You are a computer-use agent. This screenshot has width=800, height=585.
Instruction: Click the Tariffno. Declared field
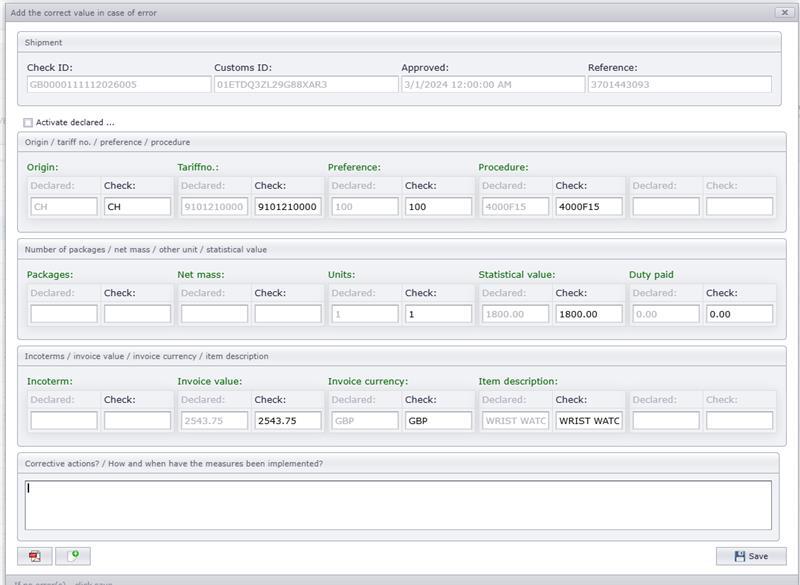click(214, 207)
